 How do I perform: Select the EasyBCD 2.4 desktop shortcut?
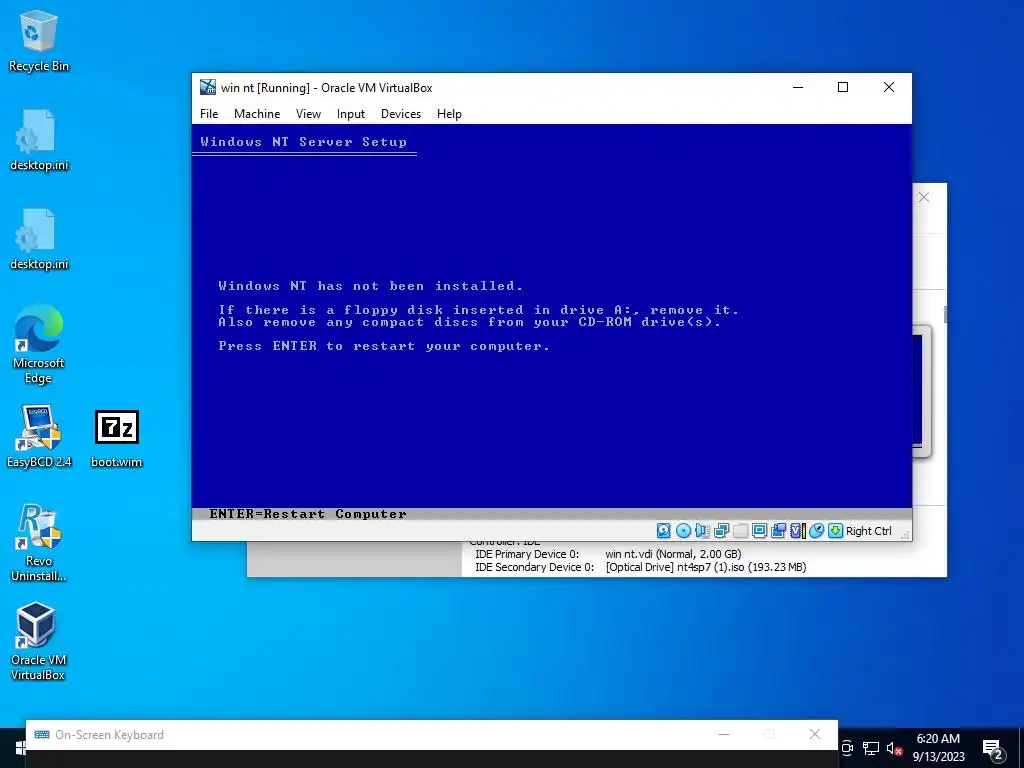(39, 436)
